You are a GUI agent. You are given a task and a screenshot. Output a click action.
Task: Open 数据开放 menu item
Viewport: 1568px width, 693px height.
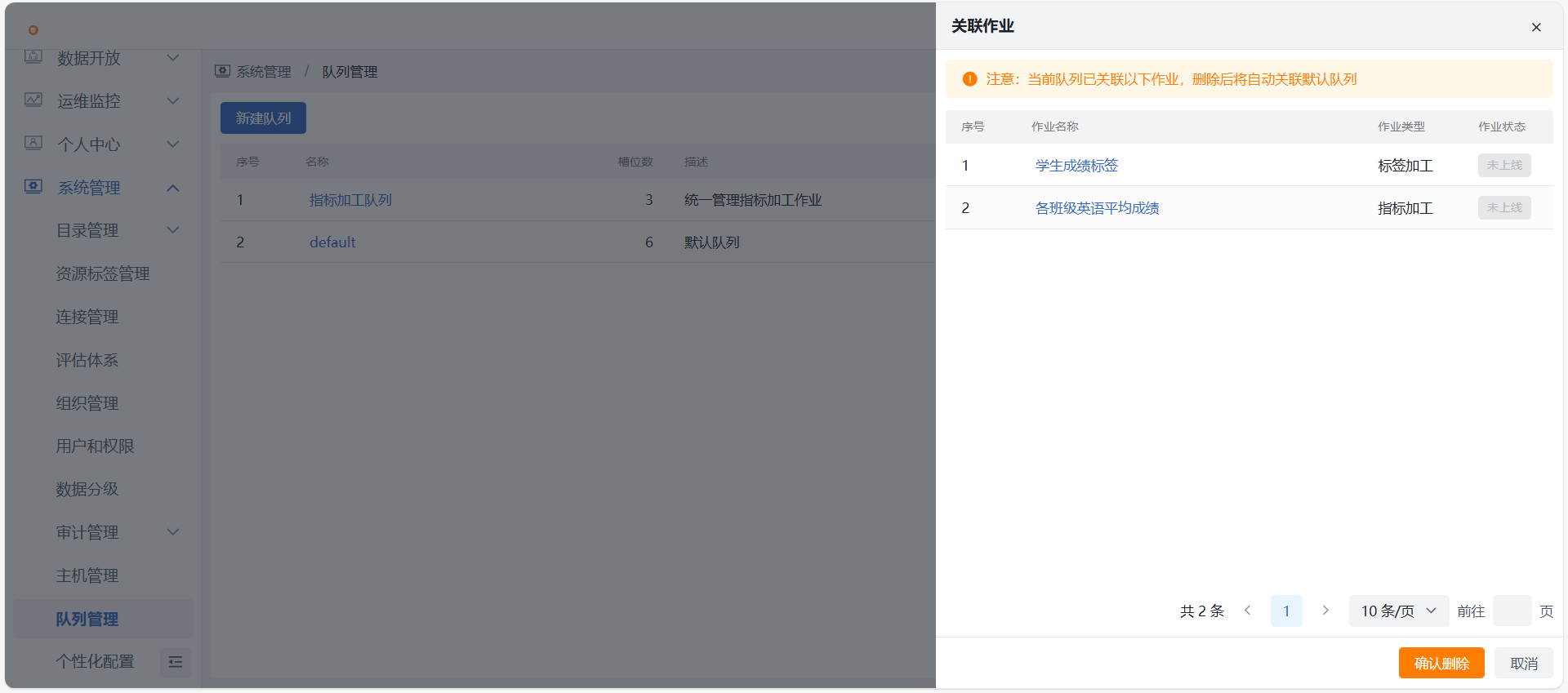point(89,58)
